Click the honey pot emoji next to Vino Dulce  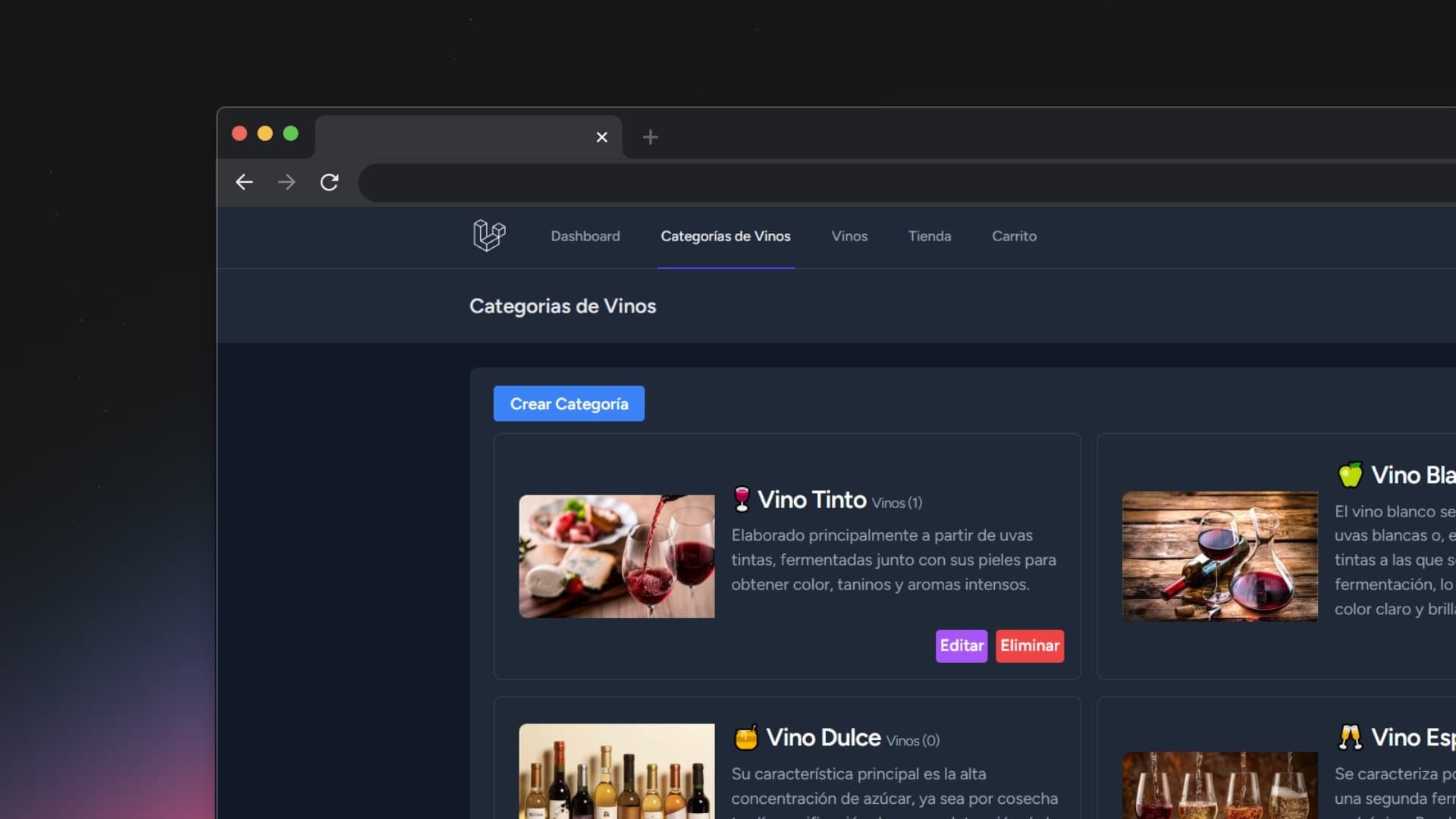(746, 738)
